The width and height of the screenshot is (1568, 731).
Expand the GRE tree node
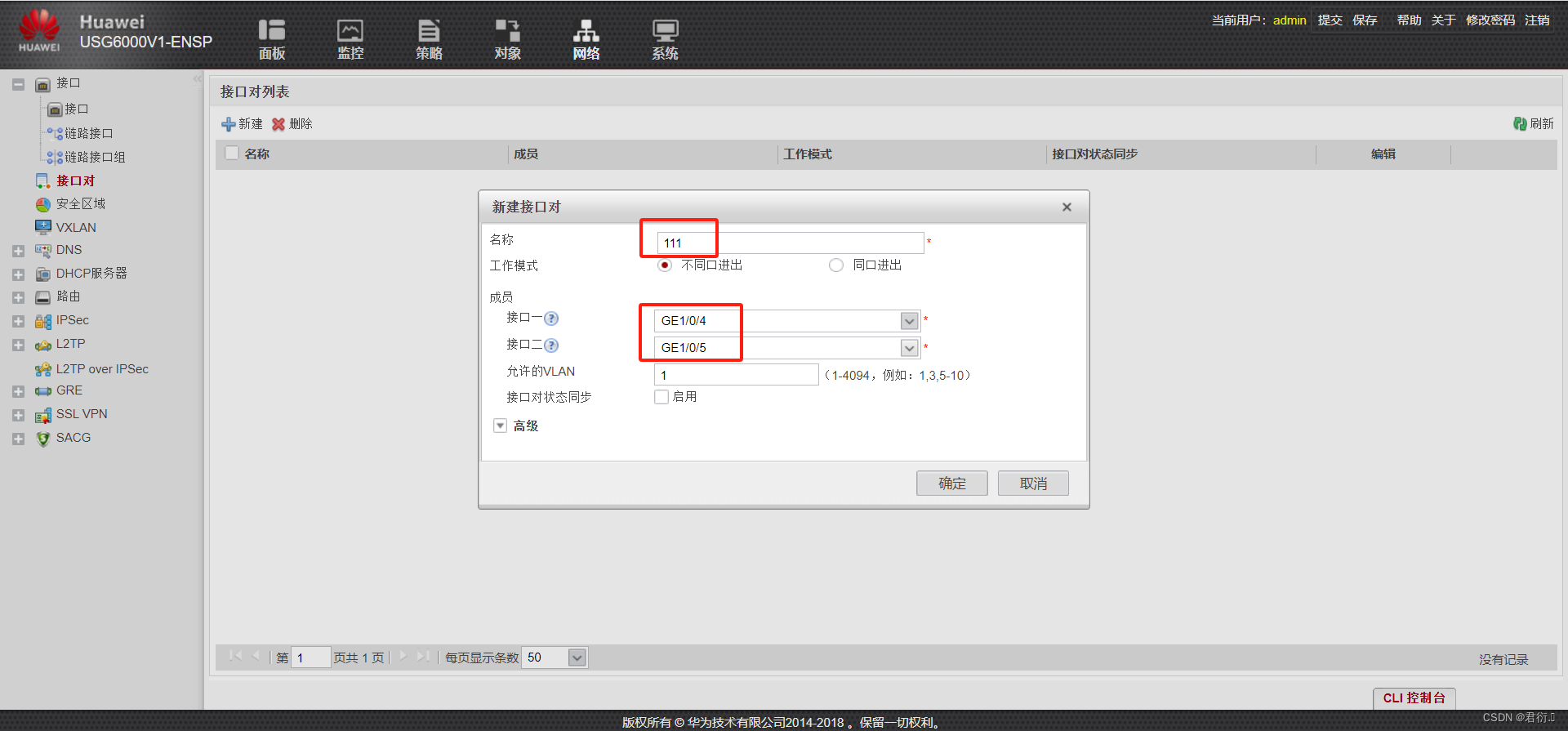pos(18,391)
